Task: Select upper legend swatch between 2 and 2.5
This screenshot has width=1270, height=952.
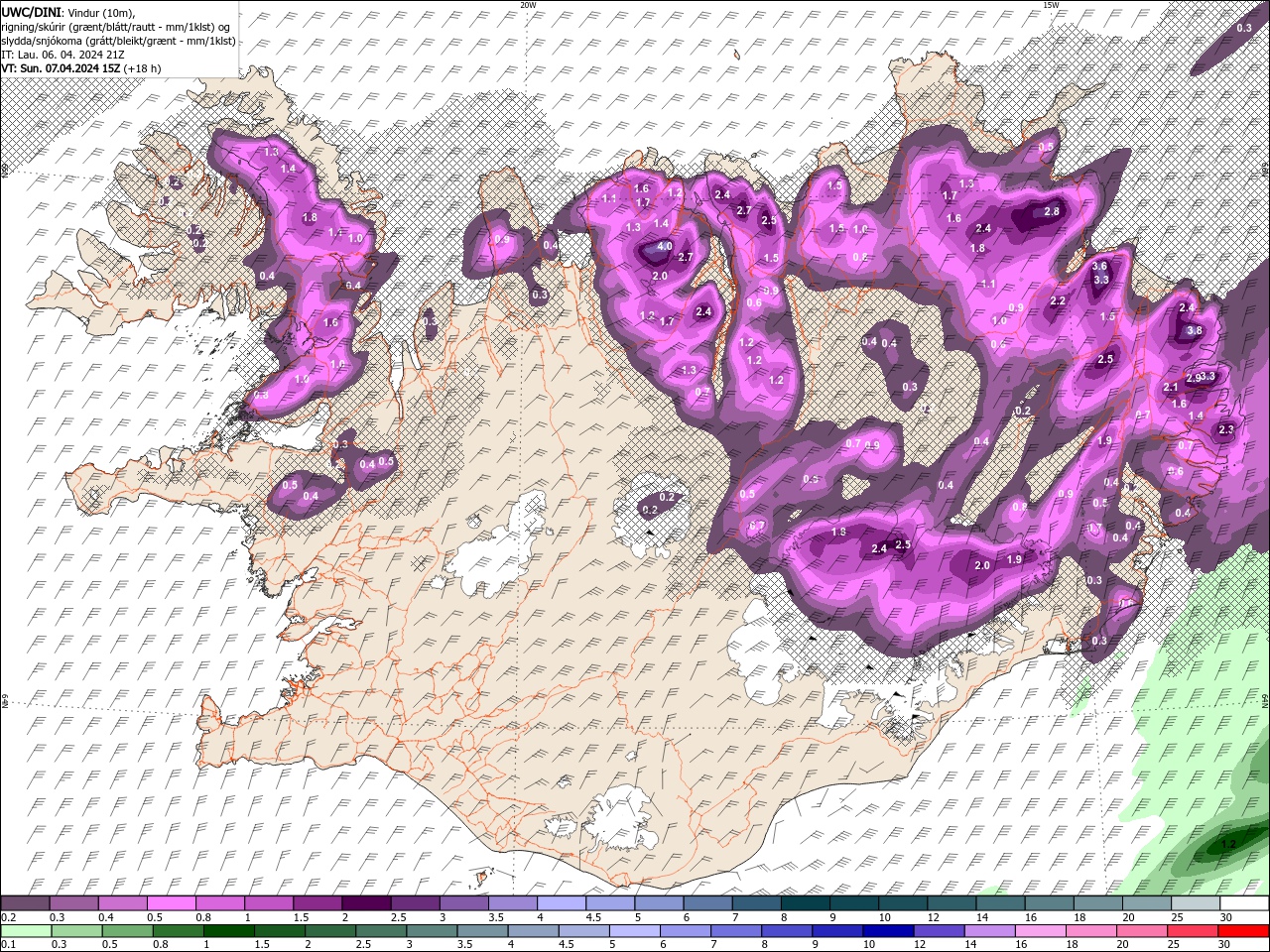Action: [366, 904]
